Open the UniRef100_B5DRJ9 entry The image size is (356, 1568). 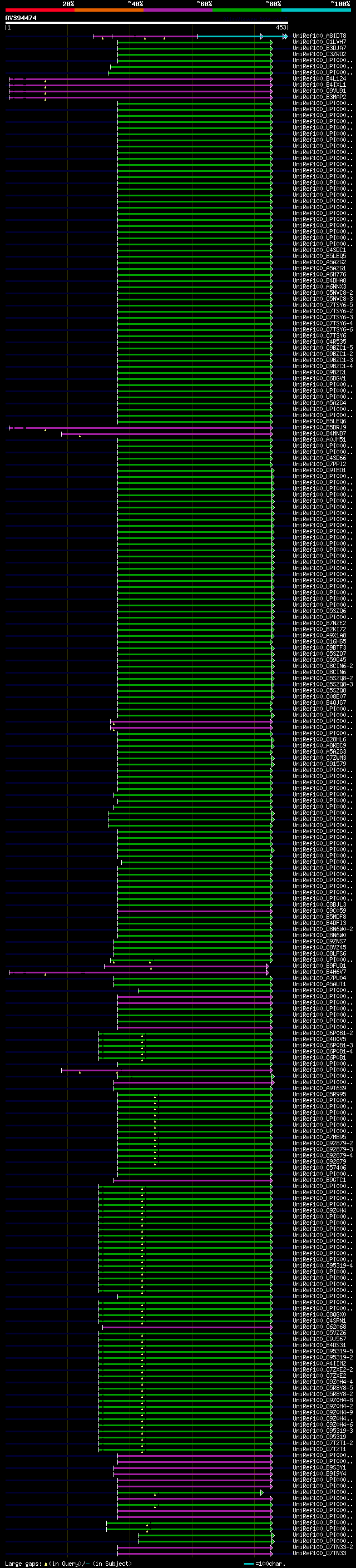(x=319, y=427)
